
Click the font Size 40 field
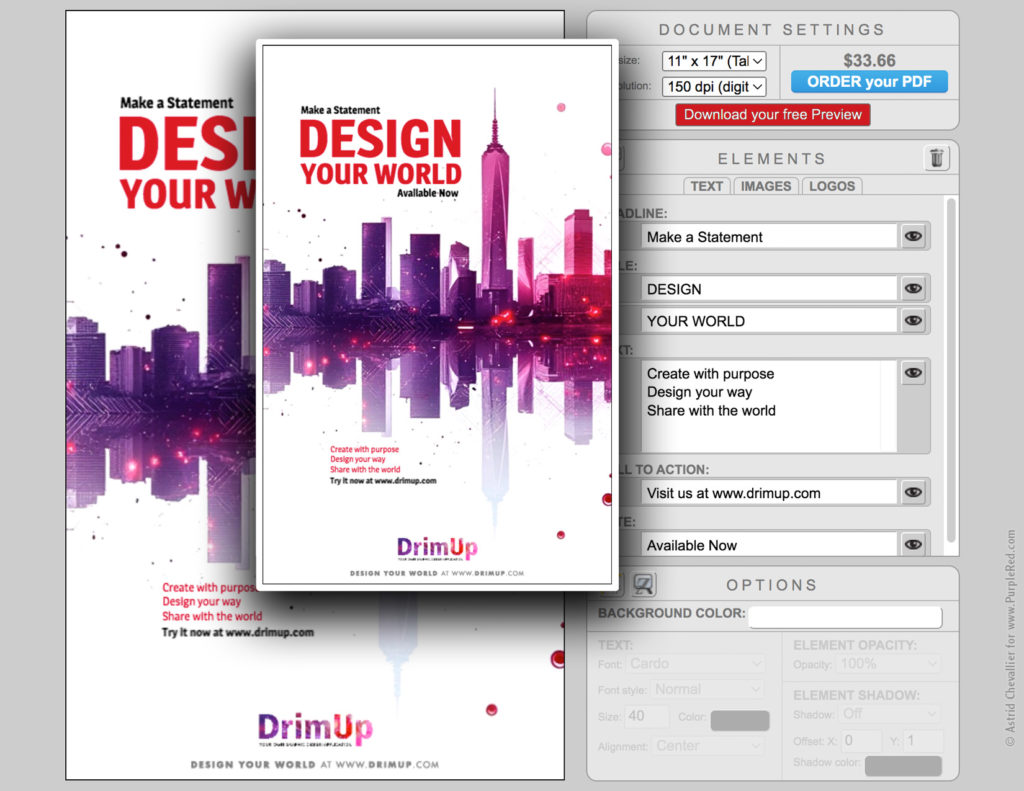647,717
